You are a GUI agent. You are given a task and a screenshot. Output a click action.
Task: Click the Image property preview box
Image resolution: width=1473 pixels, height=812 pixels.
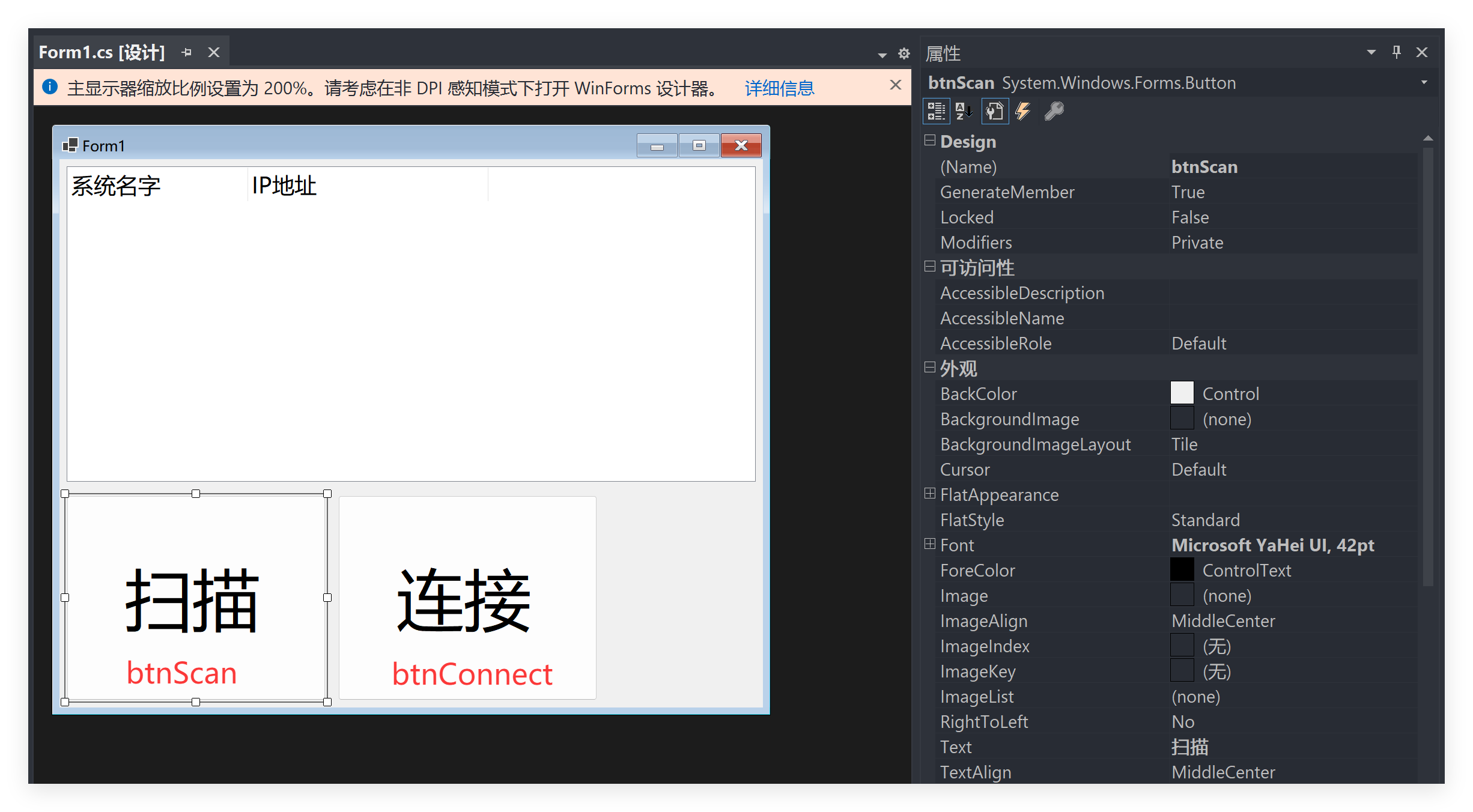click(1182, 595)
